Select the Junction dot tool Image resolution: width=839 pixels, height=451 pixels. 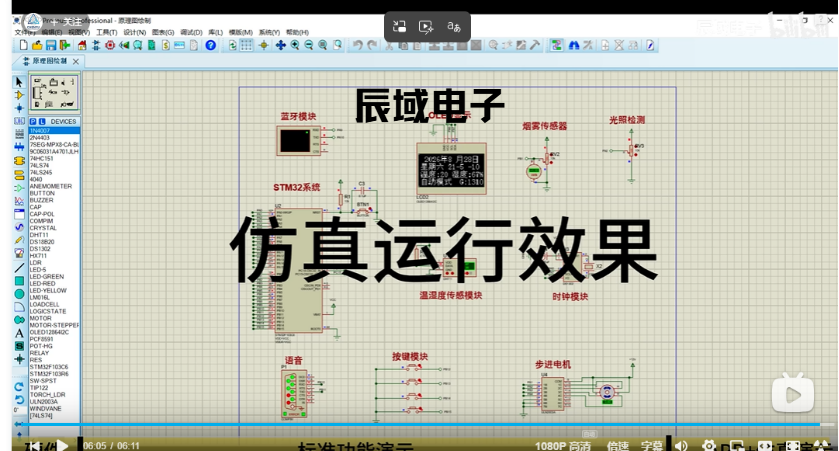point(19,108)
